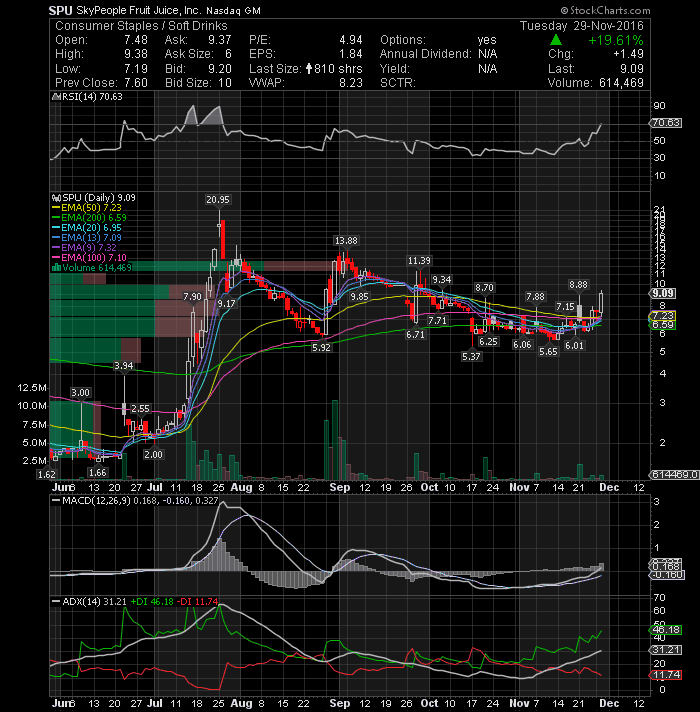Image resolution: width=700 pixels, height=712 pixels.
Task: Click the RSI(14) 70.63 indicator label
Action: (92, 97)
